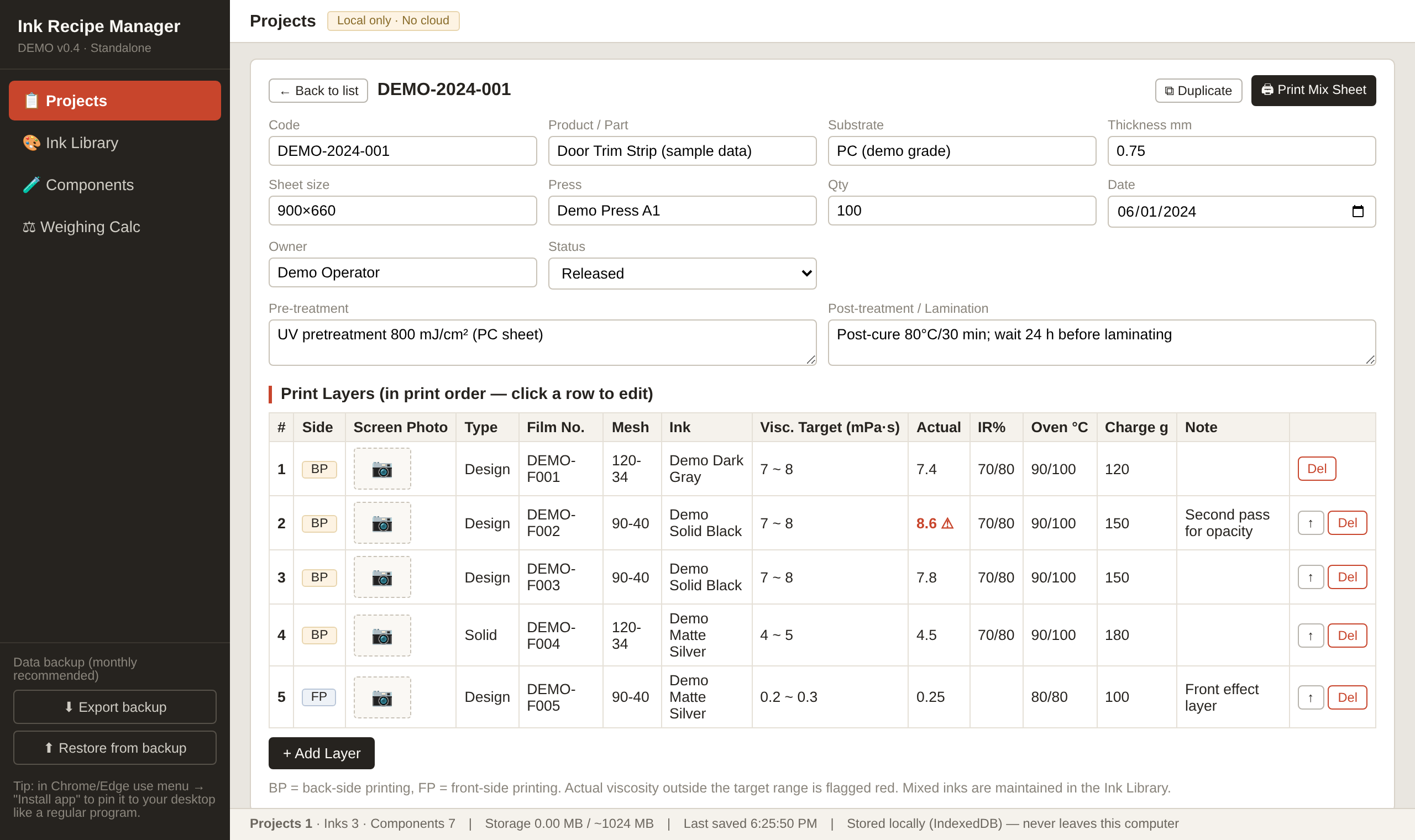Image resolution: width=1415 pixels, height=840 pixels.
Task: Click the Local only · No cloud badge
Action: [393, 21]
